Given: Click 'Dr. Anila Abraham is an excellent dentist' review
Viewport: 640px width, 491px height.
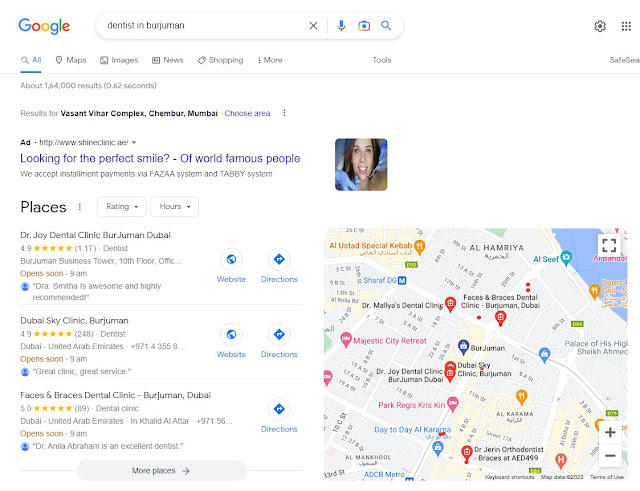Looking at the screenshot, I should (108, 446).
